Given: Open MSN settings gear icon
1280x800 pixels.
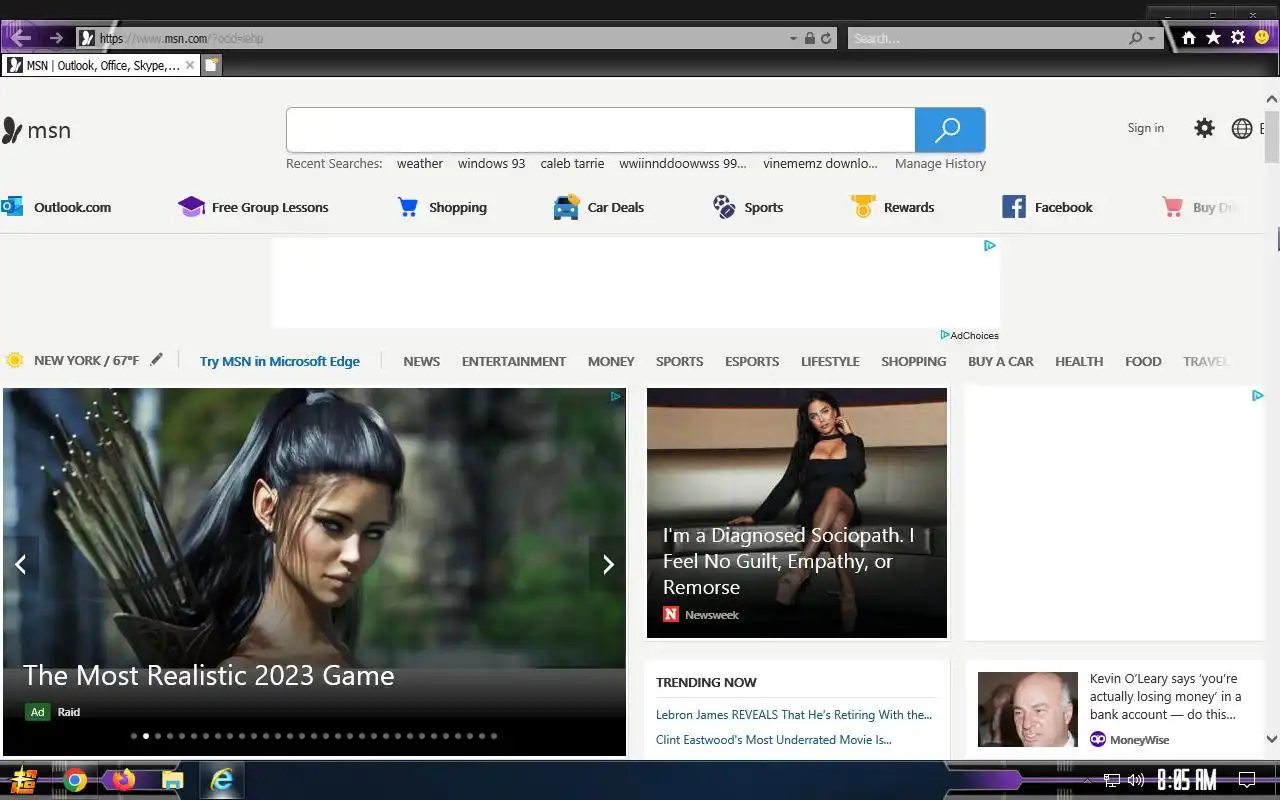Looking at the screenshot, I should (1204, 128).
